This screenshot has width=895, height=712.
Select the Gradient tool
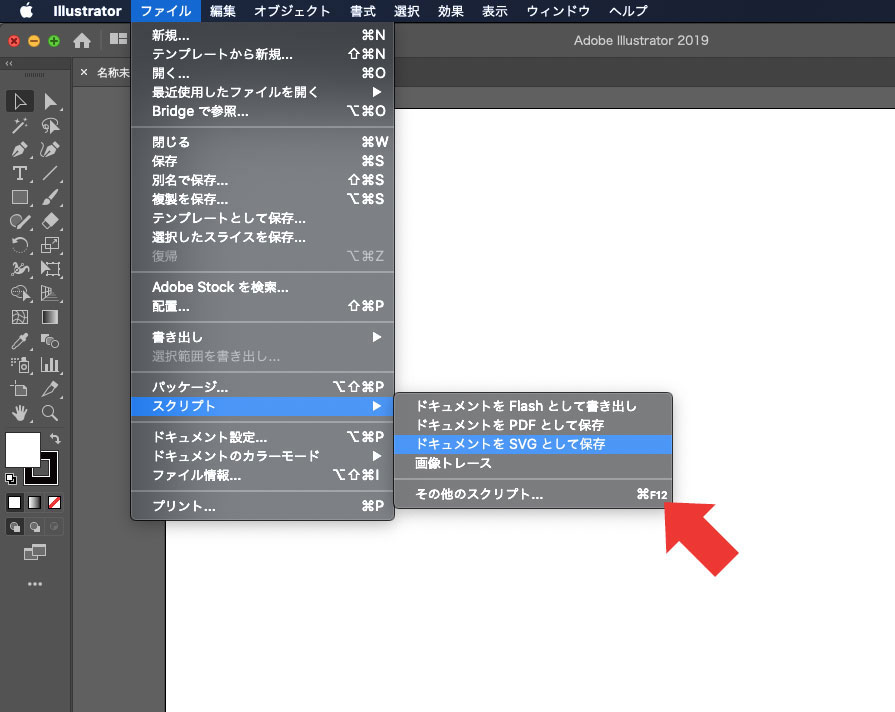coord(50,317)
